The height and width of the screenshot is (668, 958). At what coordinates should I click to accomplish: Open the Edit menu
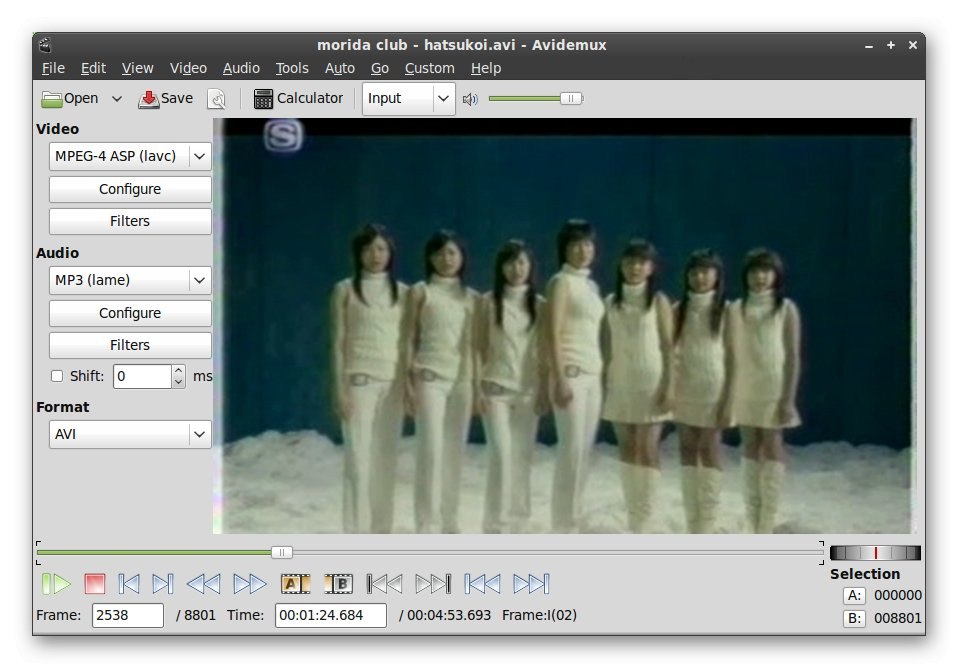[93, 68]
